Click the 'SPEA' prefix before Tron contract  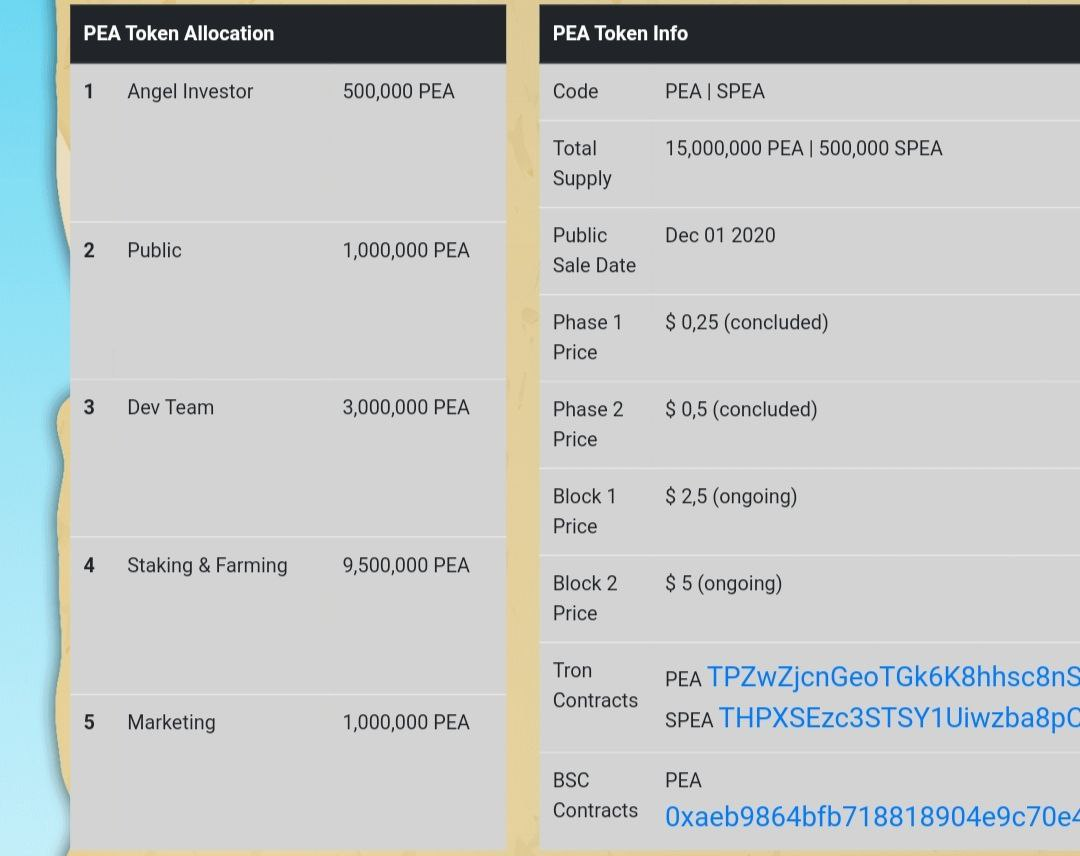pyautogui.click(x=688, y=720)
